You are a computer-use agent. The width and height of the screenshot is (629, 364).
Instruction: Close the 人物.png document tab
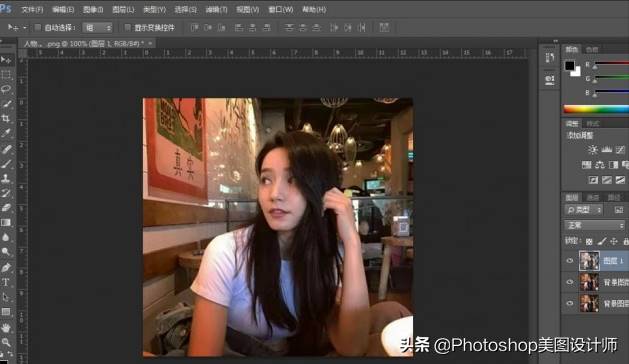[x=150, y=43]
